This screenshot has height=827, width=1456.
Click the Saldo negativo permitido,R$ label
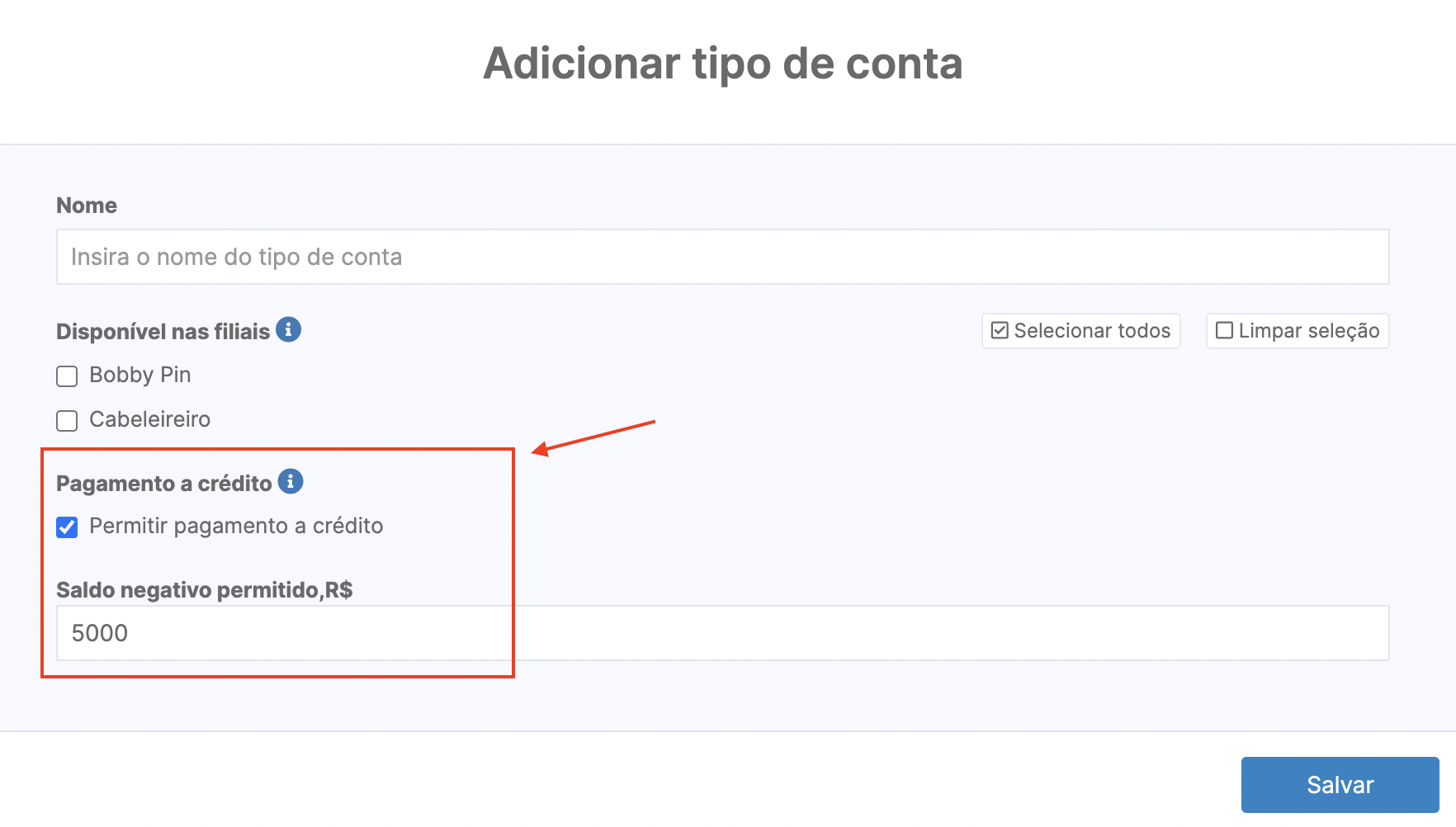click(205, 590)
